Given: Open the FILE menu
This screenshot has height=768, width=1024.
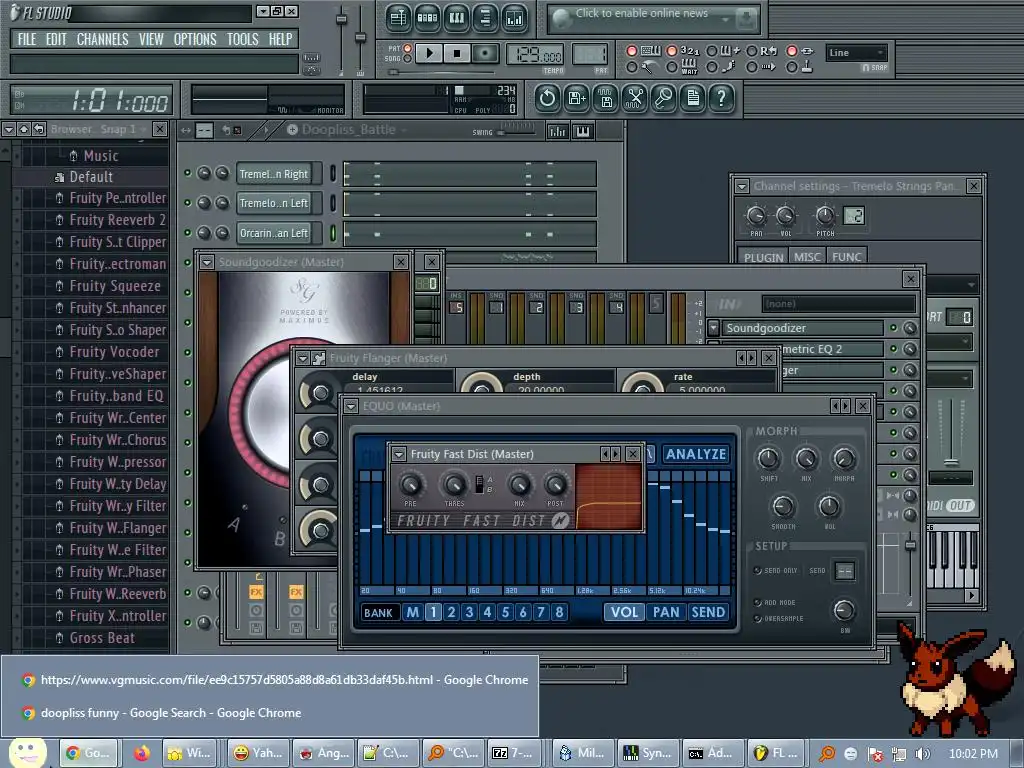Looking at the screenshot, I should point(27,39).
